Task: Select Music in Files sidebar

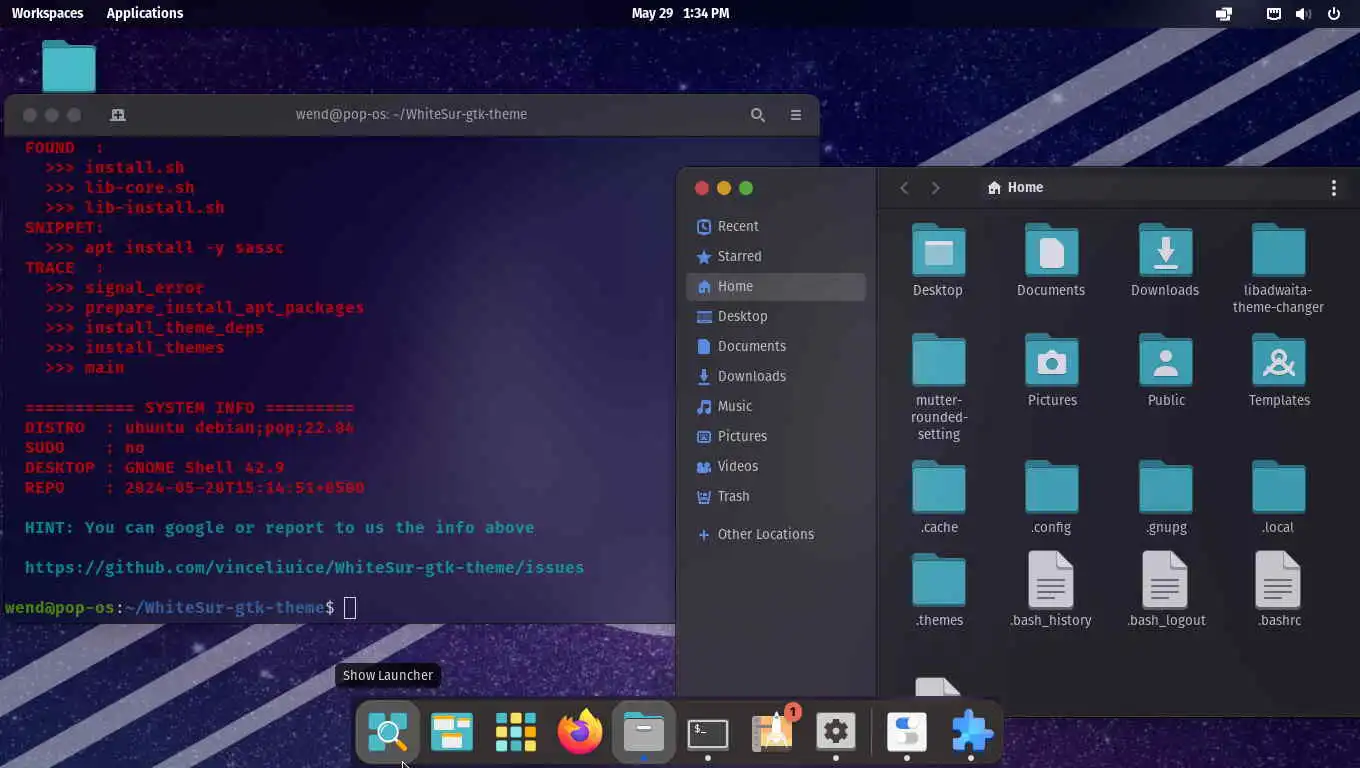Action: [776, 407]
